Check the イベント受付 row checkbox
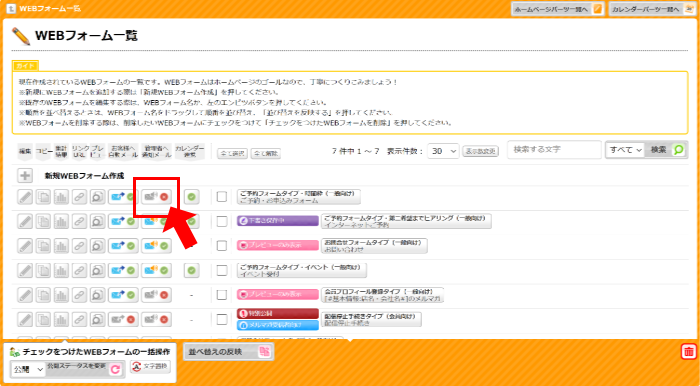The image size is (700, 386). pyautogui.click(x=222, y=270)
